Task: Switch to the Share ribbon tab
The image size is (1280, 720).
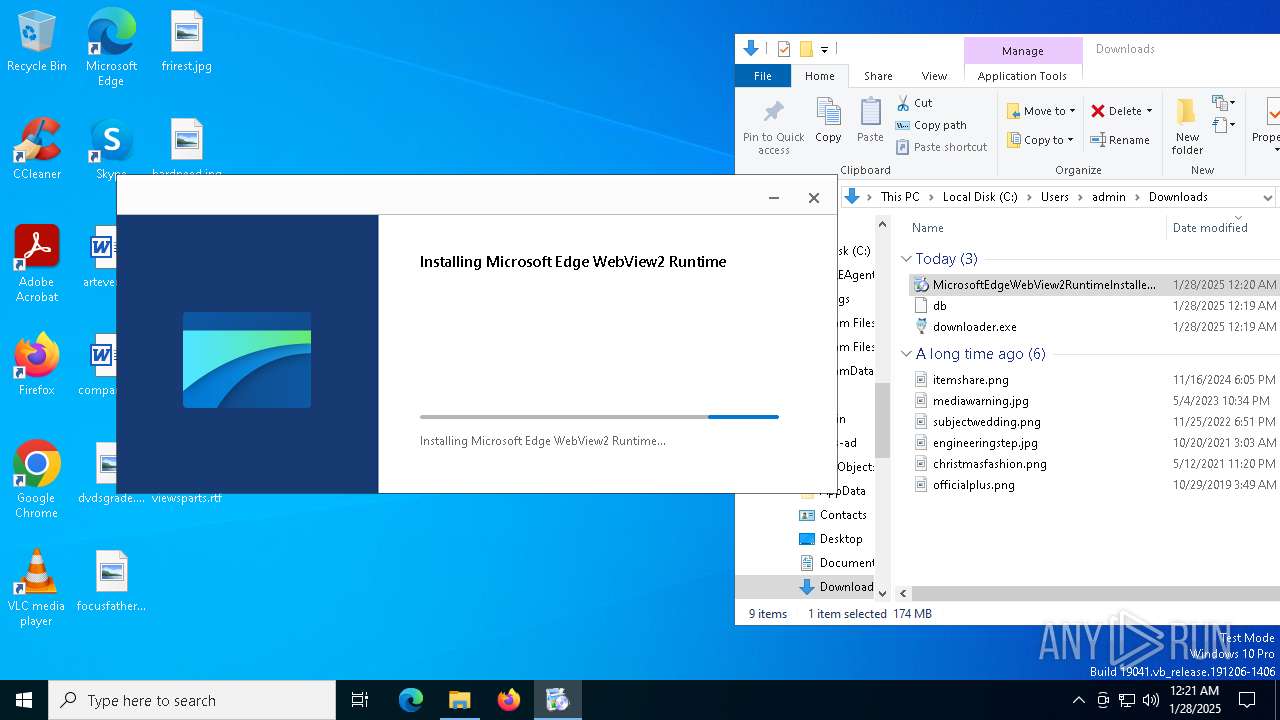Action: pos(878,76)
